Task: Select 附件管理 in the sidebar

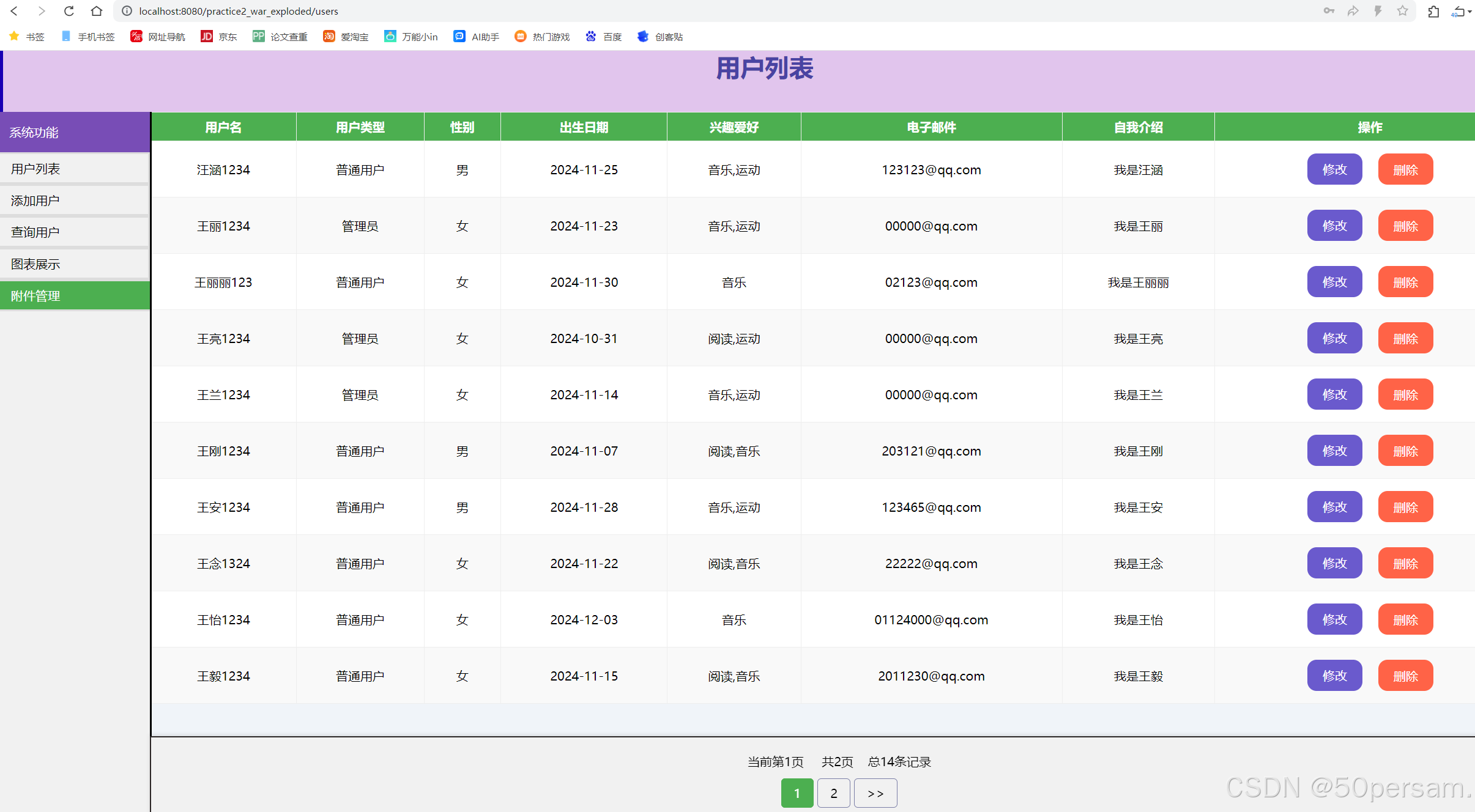Action: click(75, 296)
